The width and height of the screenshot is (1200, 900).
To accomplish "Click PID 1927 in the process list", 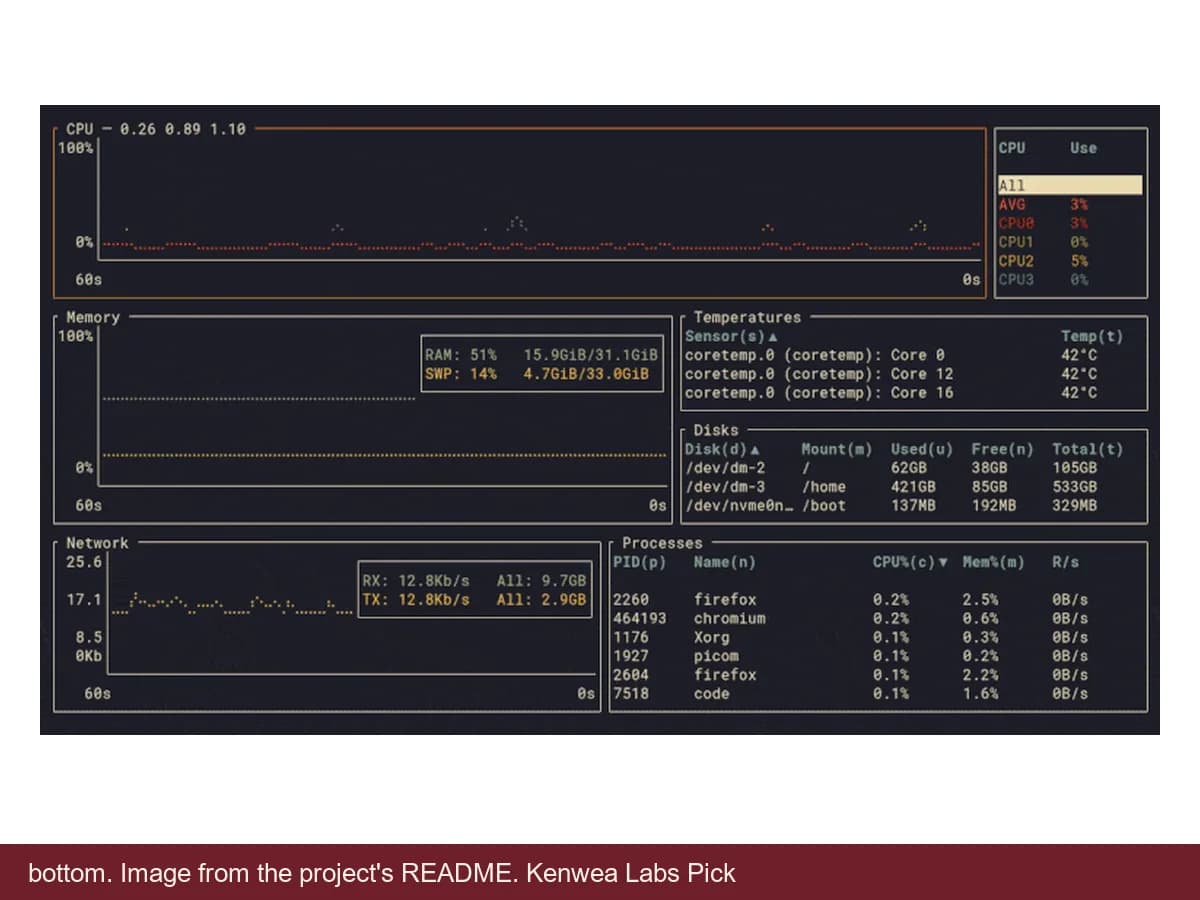I will tap(631, 656).
